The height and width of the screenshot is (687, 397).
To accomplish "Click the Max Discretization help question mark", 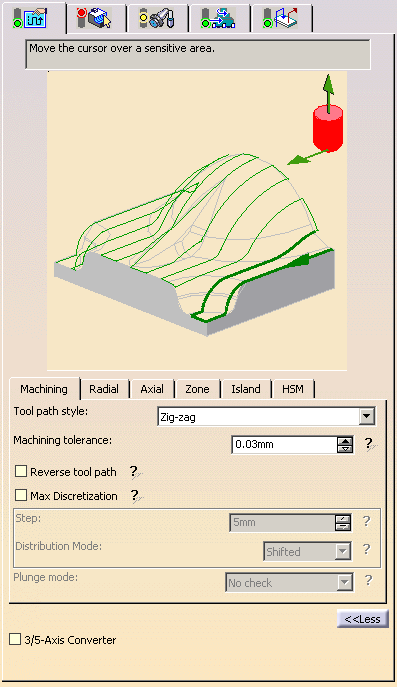I will pyautogui.click(x=136, y=496).
